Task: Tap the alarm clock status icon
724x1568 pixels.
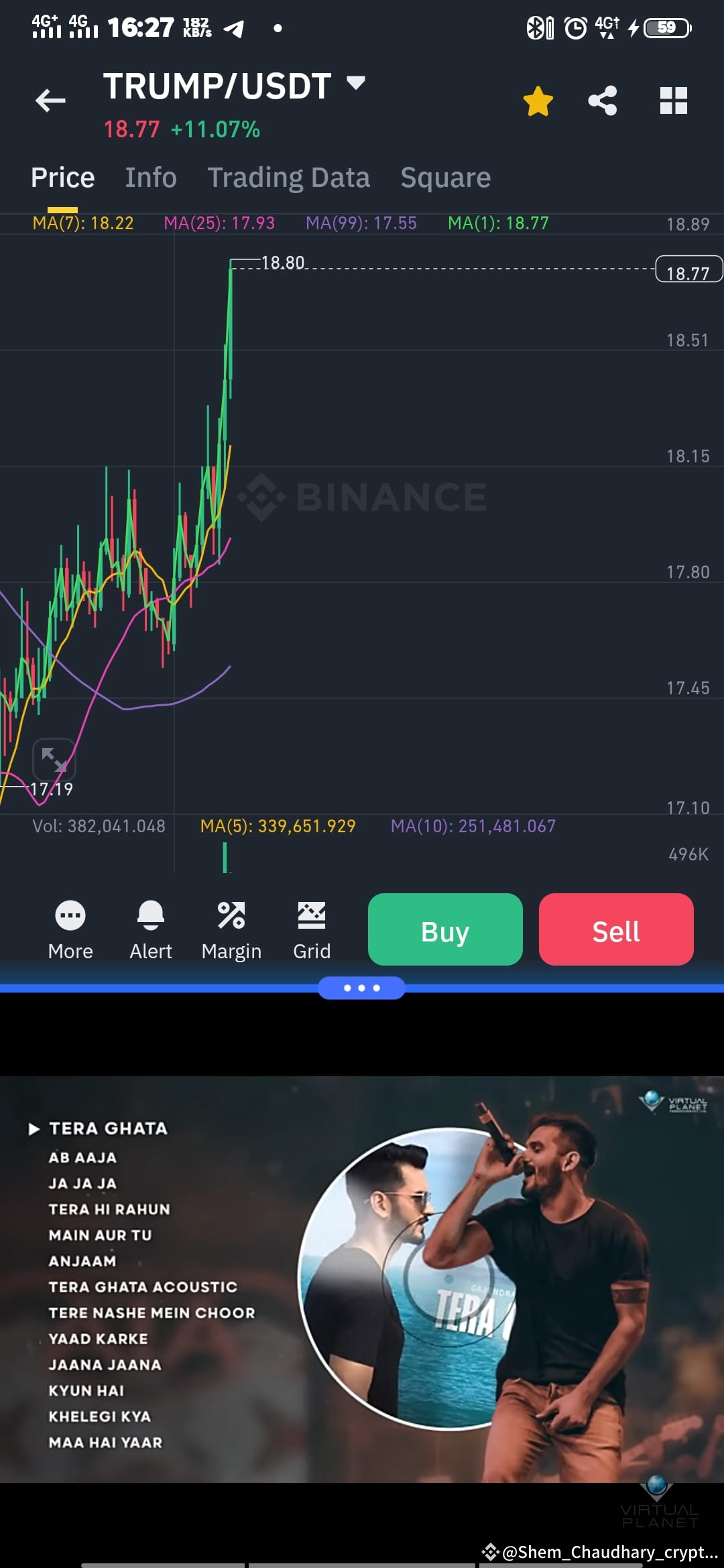Action: pos(576,27)
